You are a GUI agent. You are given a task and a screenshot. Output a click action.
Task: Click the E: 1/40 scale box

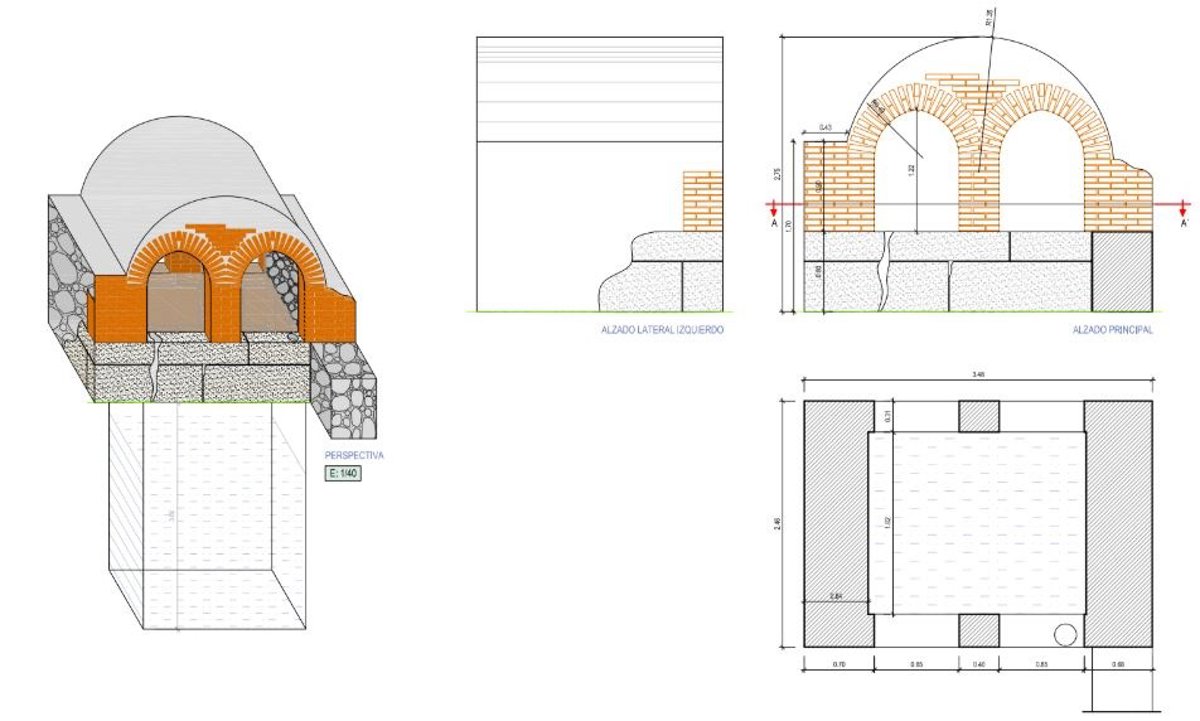[342, 473]
